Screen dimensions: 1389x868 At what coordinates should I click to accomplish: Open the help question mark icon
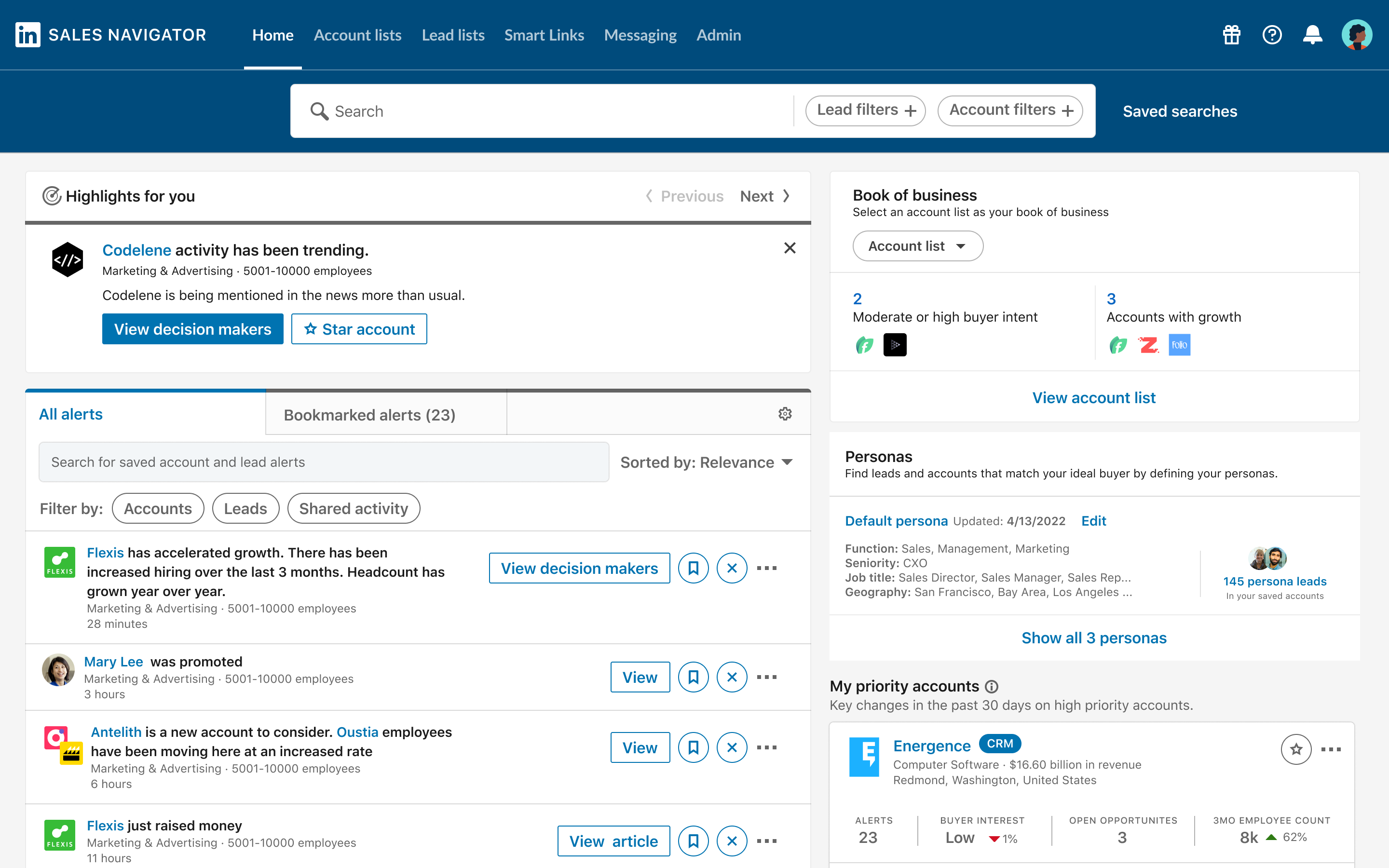pyautogui.click(x=1272, y=35)
